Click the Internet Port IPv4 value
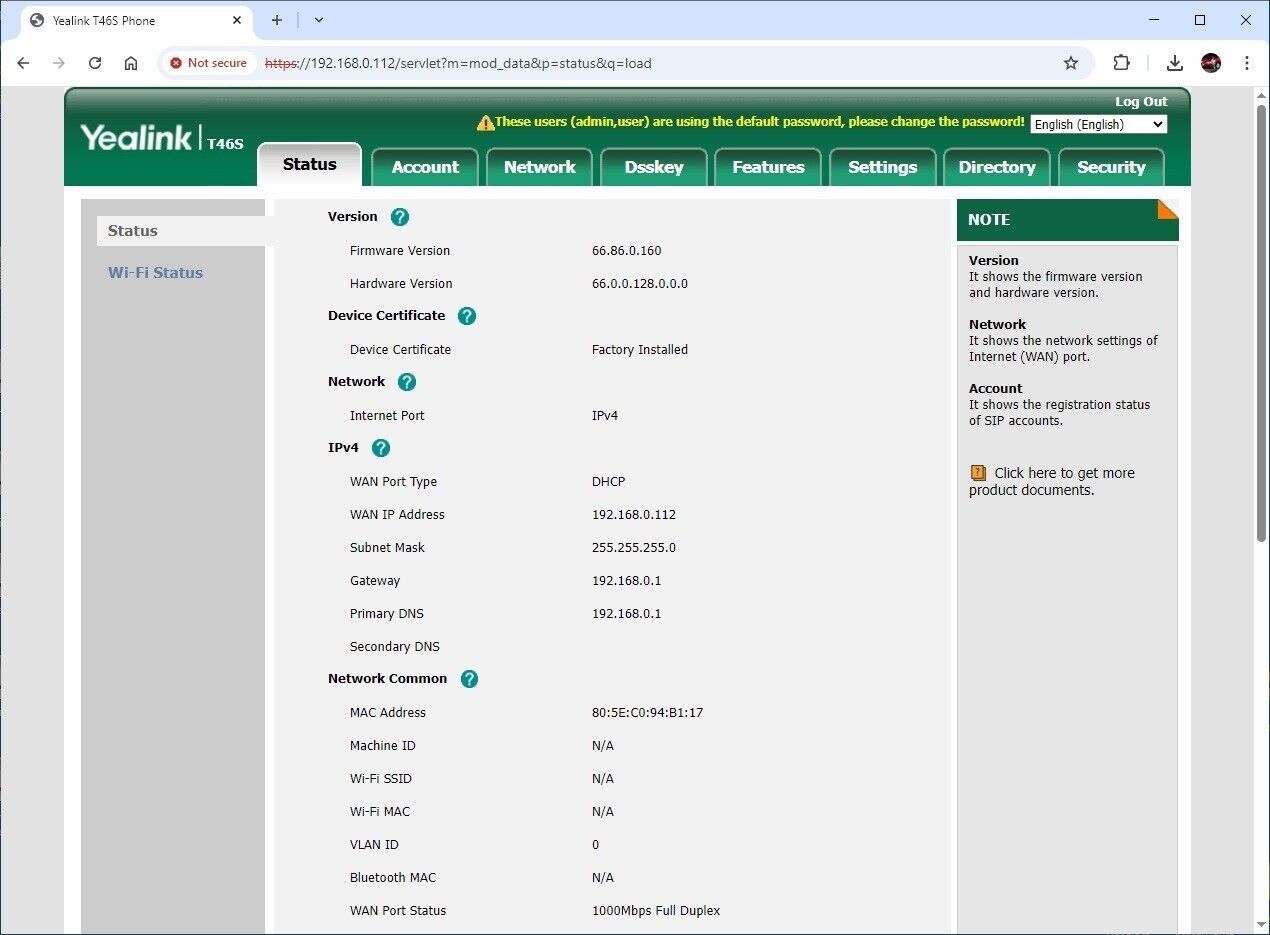Image resolution: width=1270 pixels, height=935 pixels. point(605,416)
